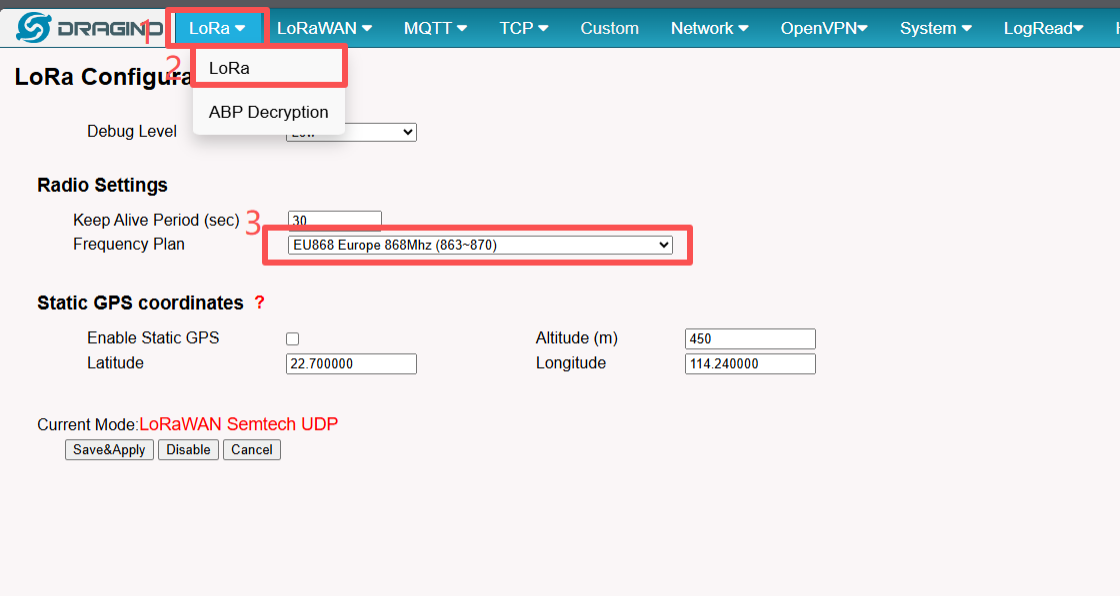The image size is (1120, 596).
Task: Click the Disable button
Action: pos(188,450)
